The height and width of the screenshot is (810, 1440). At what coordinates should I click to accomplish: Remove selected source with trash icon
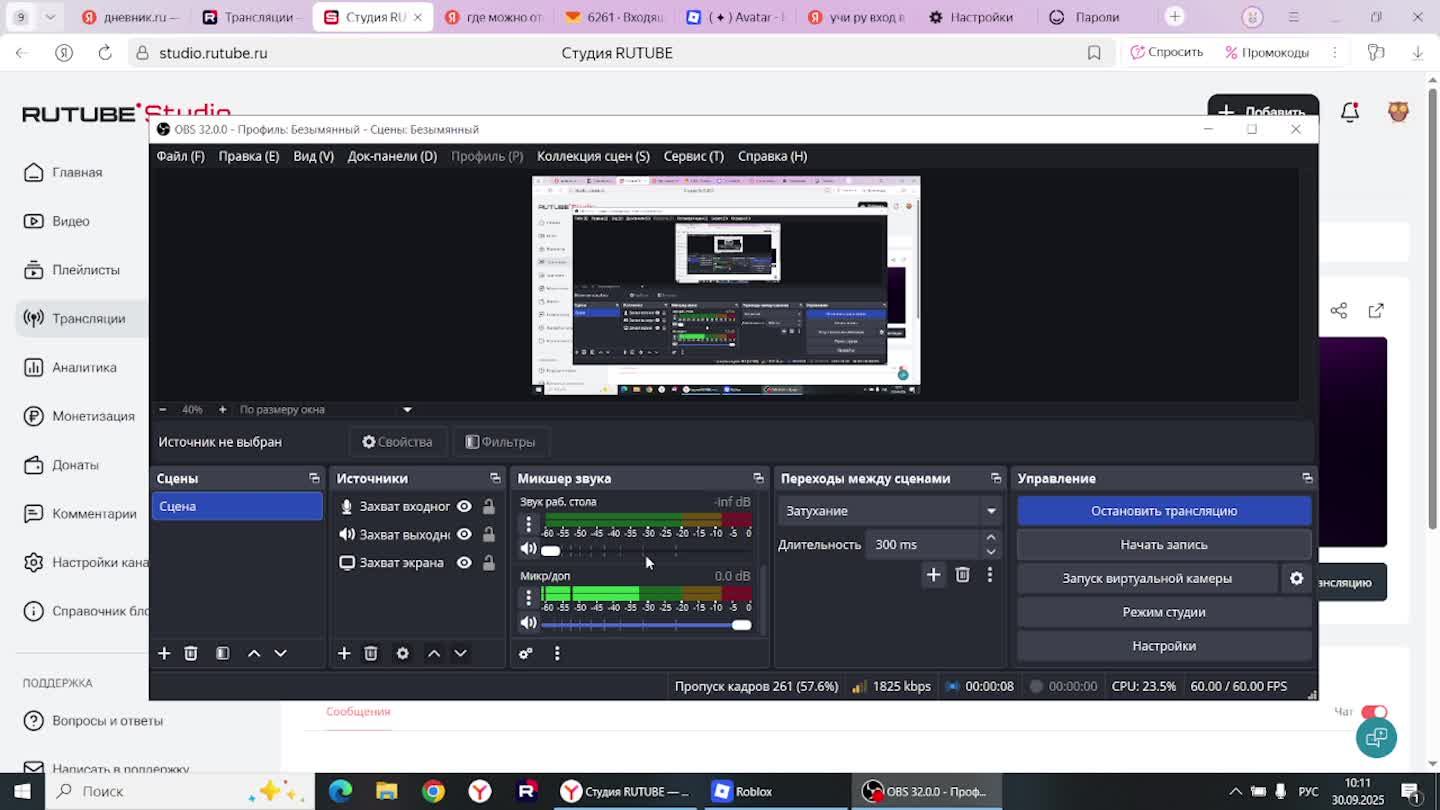371,653
